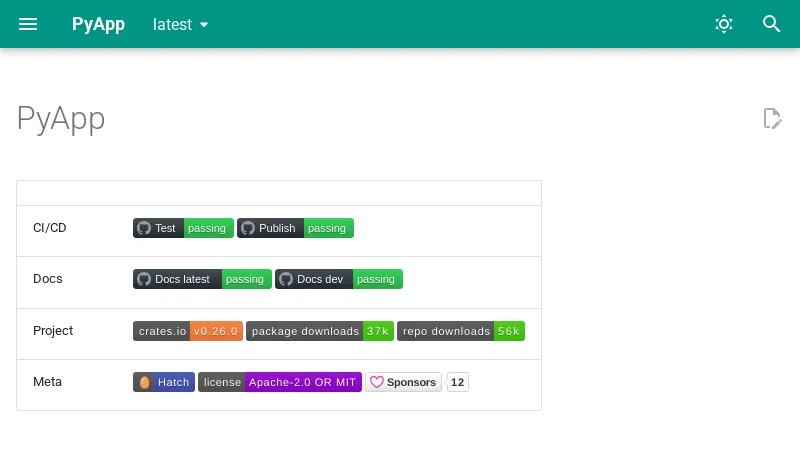Click the GitHub icon on Docs latest badge
This screenshot has height=450, width=800.
144,279
